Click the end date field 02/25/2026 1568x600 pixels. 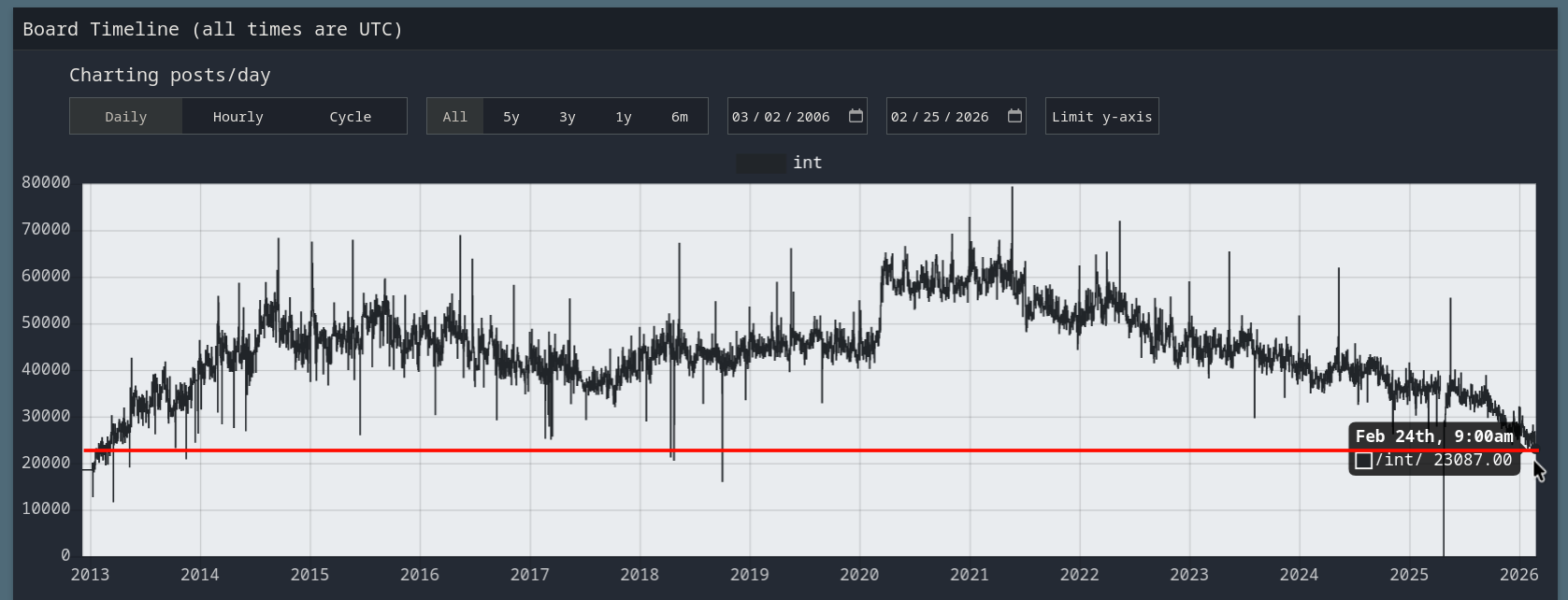[957, 116]
